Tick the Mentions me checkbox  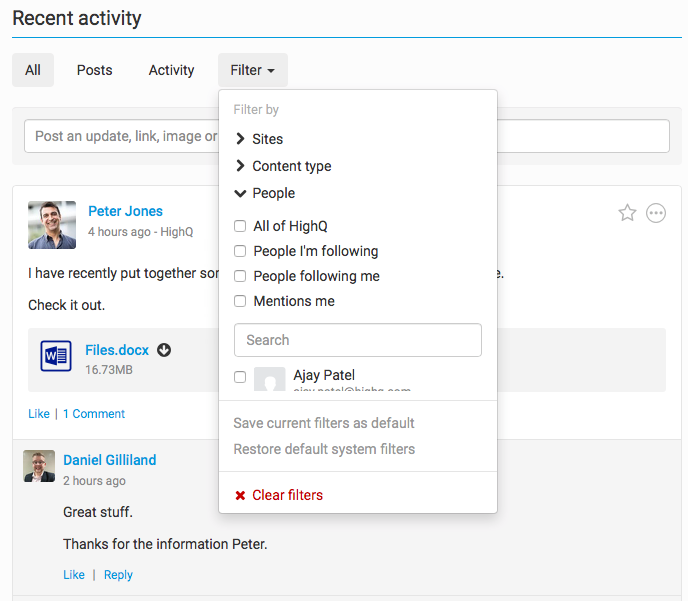240,301
